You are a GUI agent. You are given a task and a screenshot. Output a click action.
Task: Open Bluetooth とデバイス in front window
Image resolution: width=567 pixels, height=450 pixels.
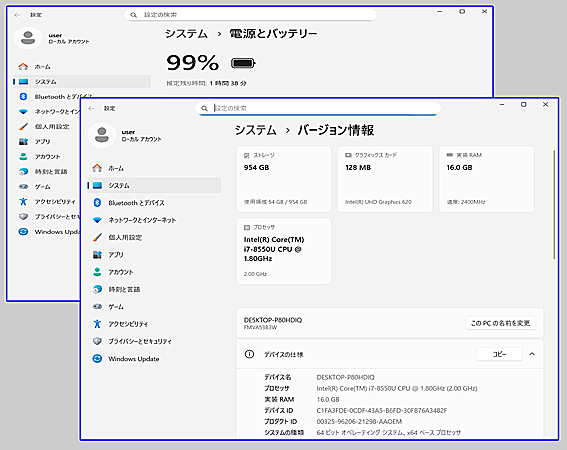coord(136,203)
